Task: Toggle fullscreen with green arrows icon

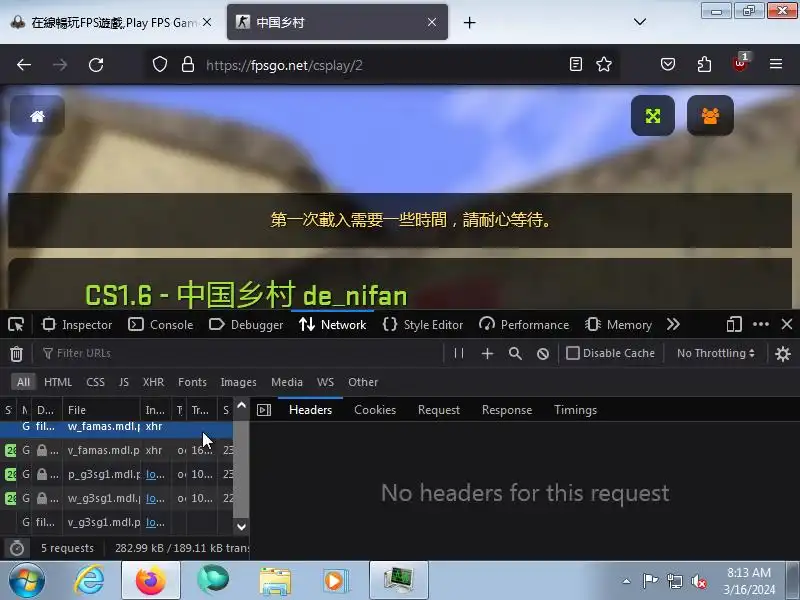Action: click(x=653, y=116)
